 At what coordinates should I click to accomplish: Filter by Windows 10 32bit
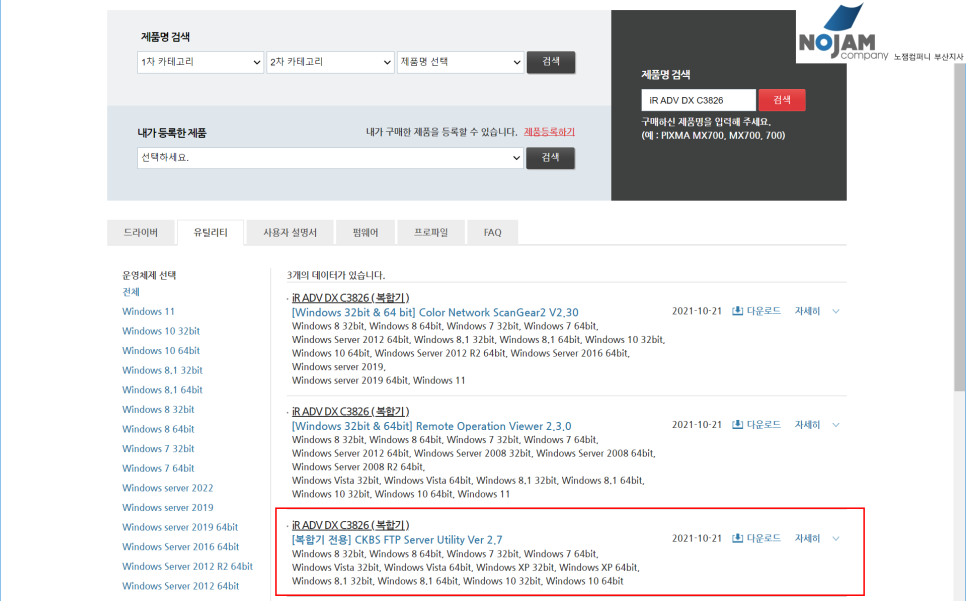[x=161, y=331]
